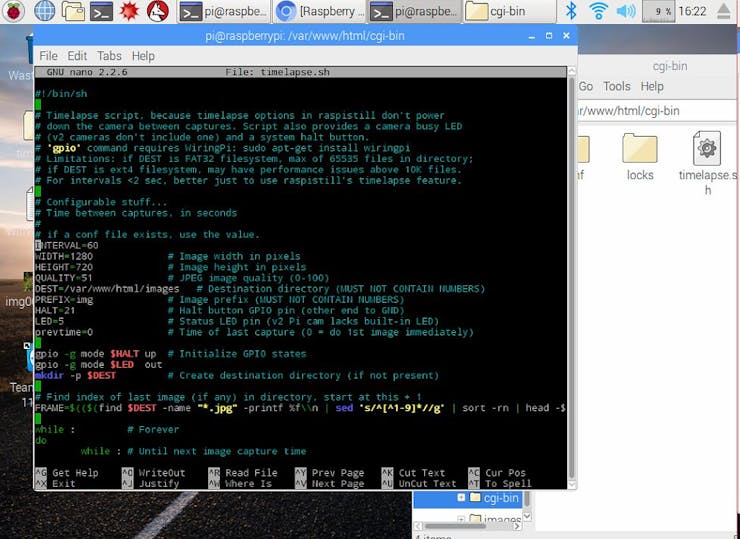Click the Where Is nano shortcut

(x=240, y=484)
